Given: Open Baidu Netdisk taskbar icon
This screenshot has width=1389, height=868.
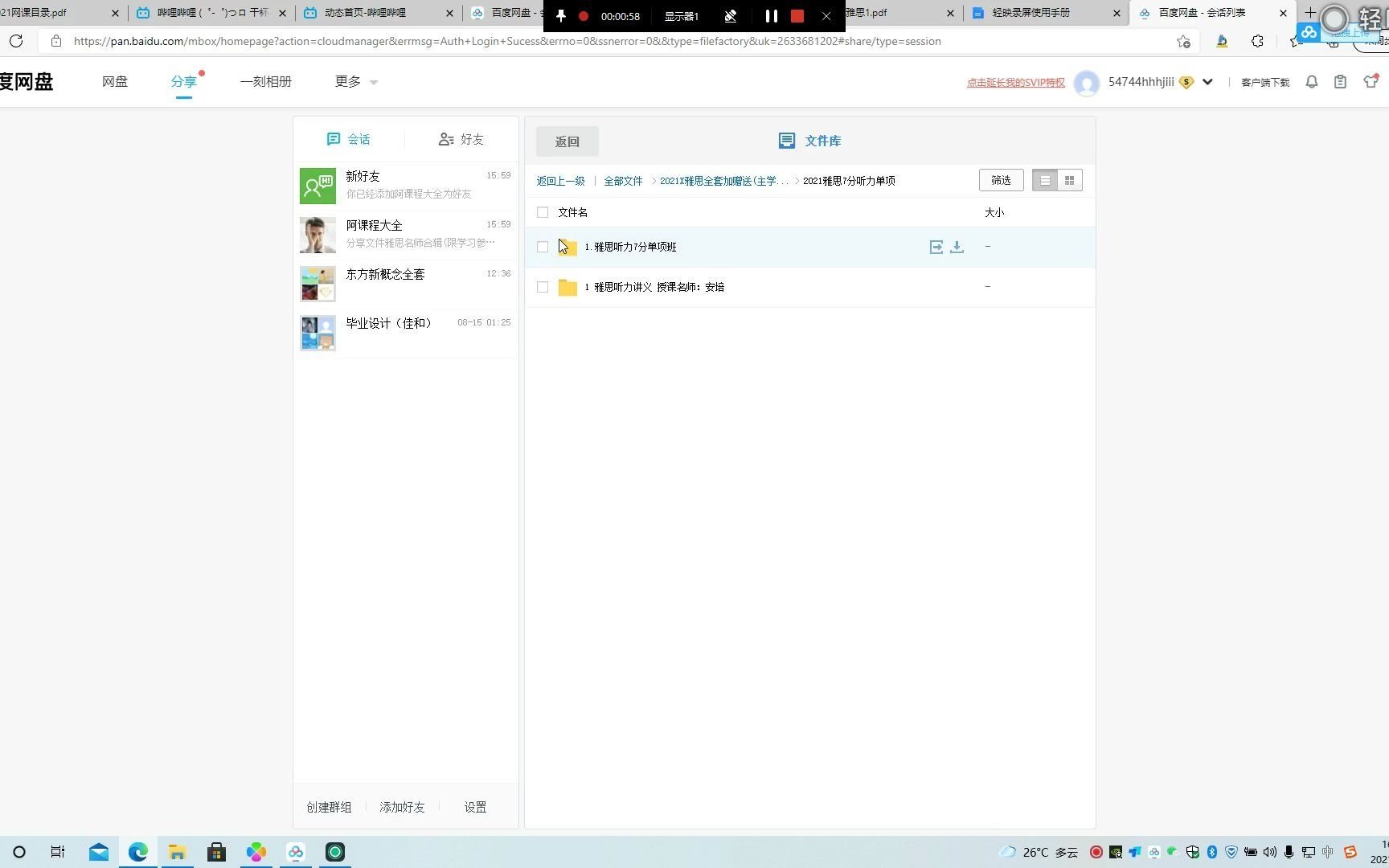Looking at the screenshot, I should point(296,852).
